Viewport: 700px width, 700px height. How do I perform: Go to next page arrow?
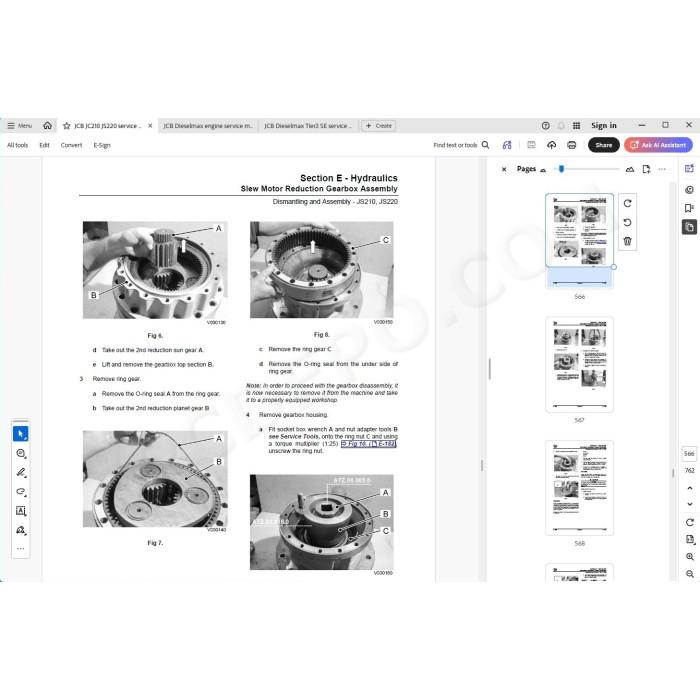[x=690, y=504]
